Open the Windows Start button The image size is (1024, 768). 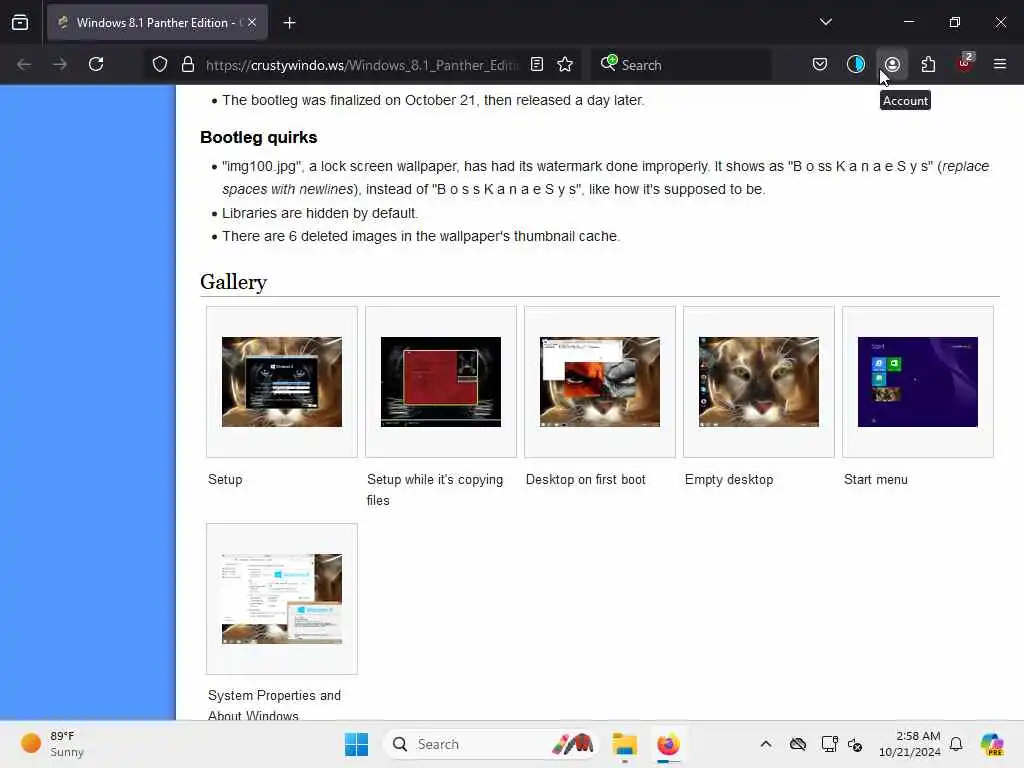pyautogui.click(x=357, y=744)
